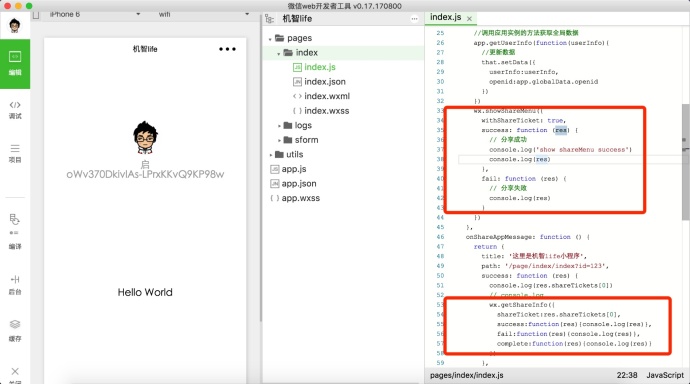690x384 pixels.
Task: Click the 关闭 (Close) sidebar icon
Action: (15, 375)
